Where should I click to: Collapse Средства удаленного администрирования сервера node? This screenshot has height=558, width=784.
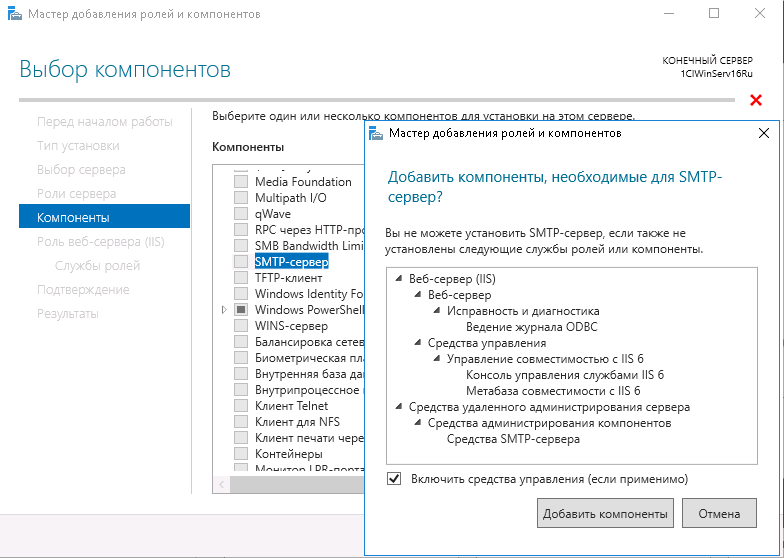point(398,406)
